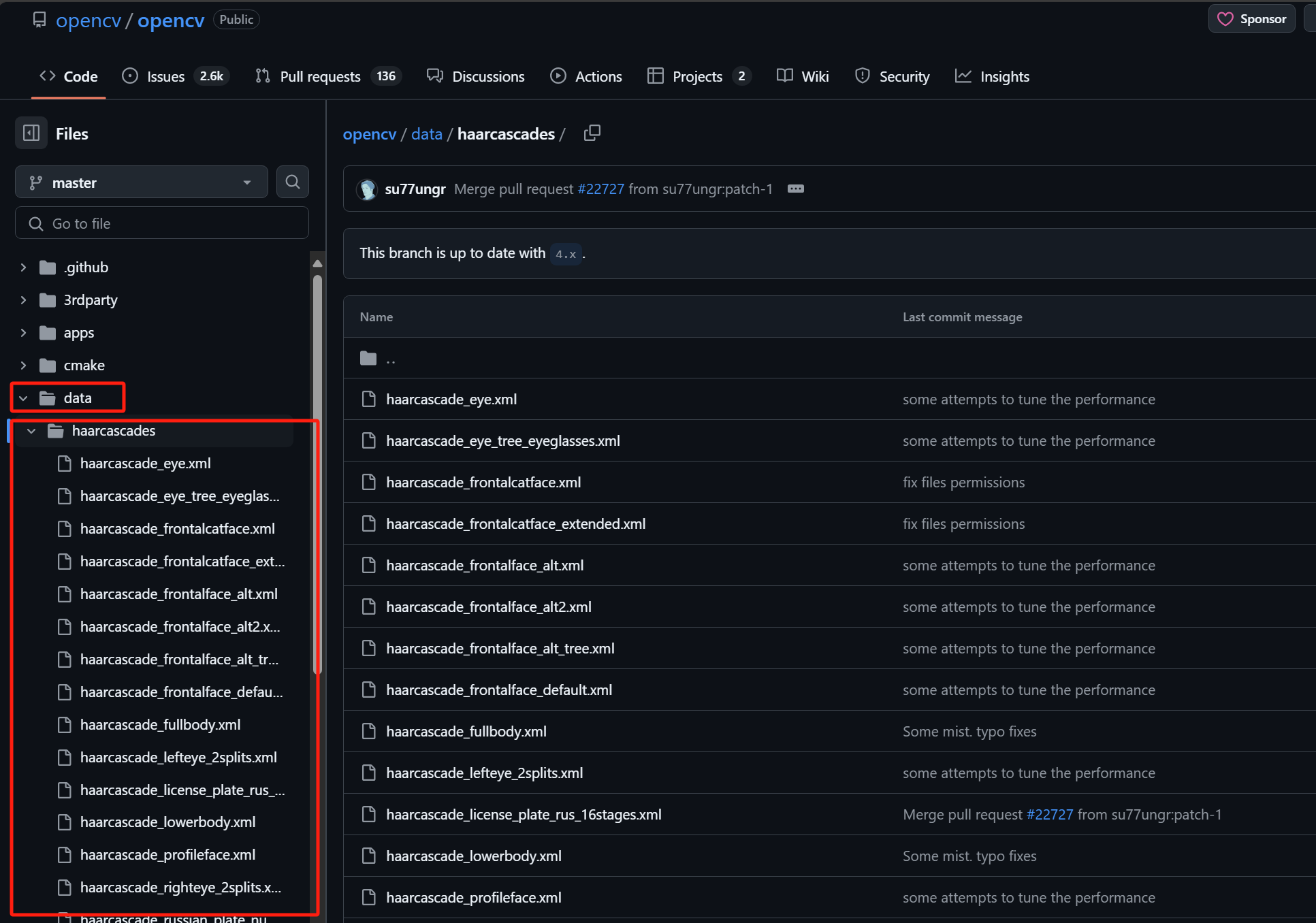This screenshot has height=923, width=1316.
Task: Open the master branch dropdown
Action: pos(142,182)
